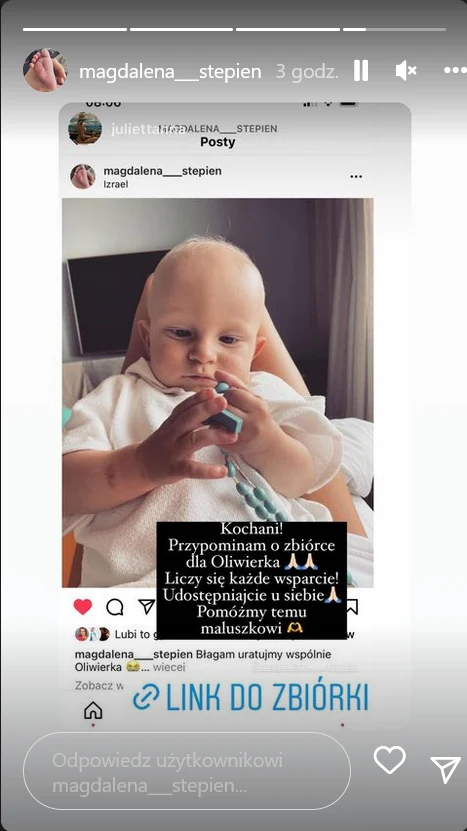Tap the red heart on embedded post
The image size is (467, 831).
[x=83, y=607]
